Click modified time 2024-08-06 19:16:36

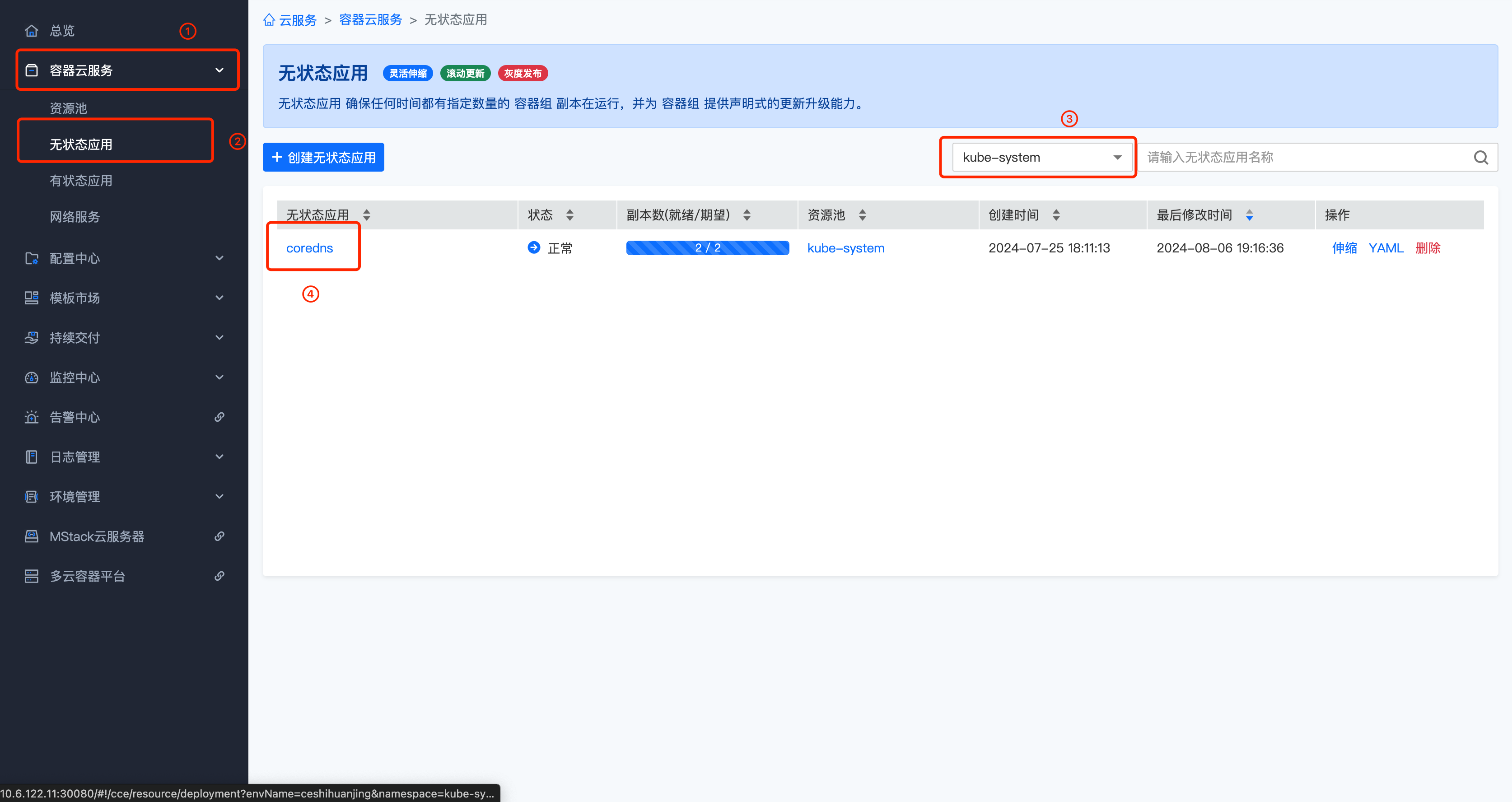[1220, 248]
